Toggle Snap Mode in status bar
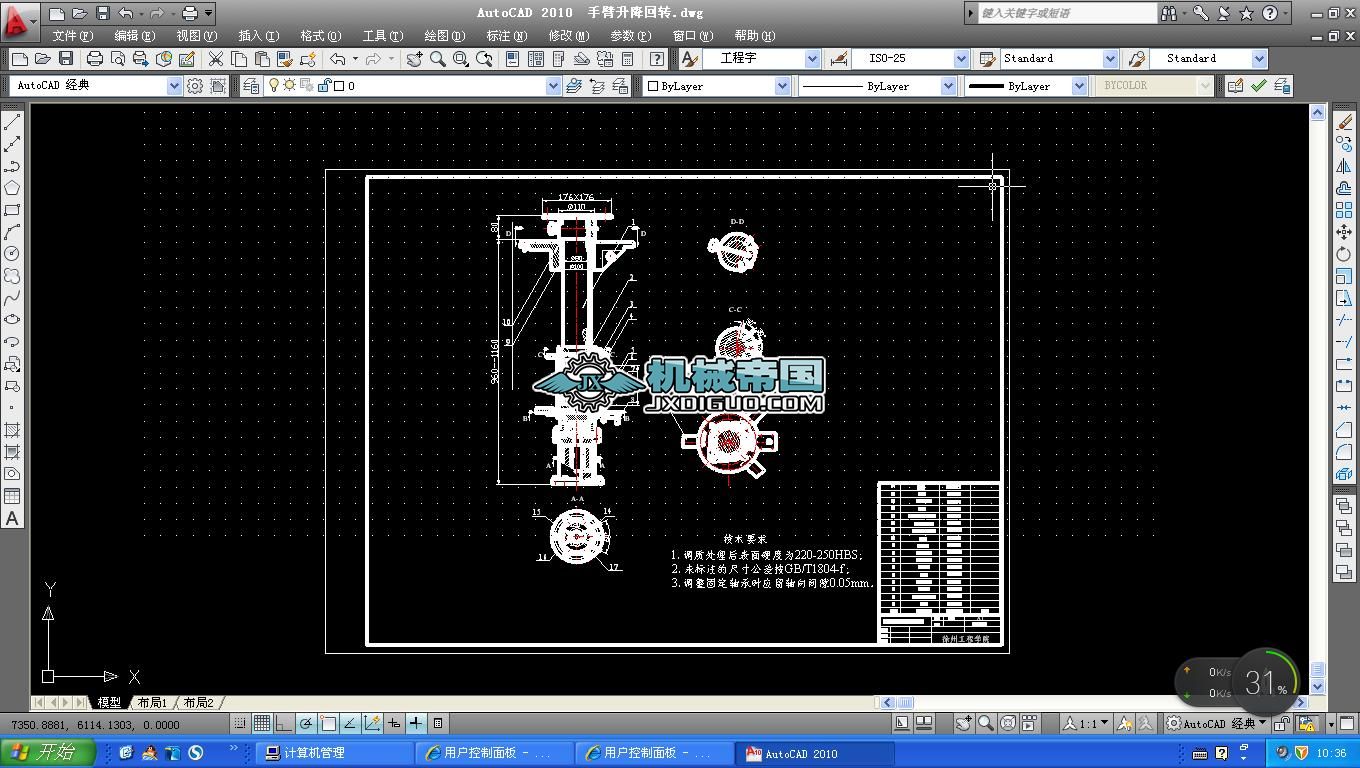 coord(240,724)
